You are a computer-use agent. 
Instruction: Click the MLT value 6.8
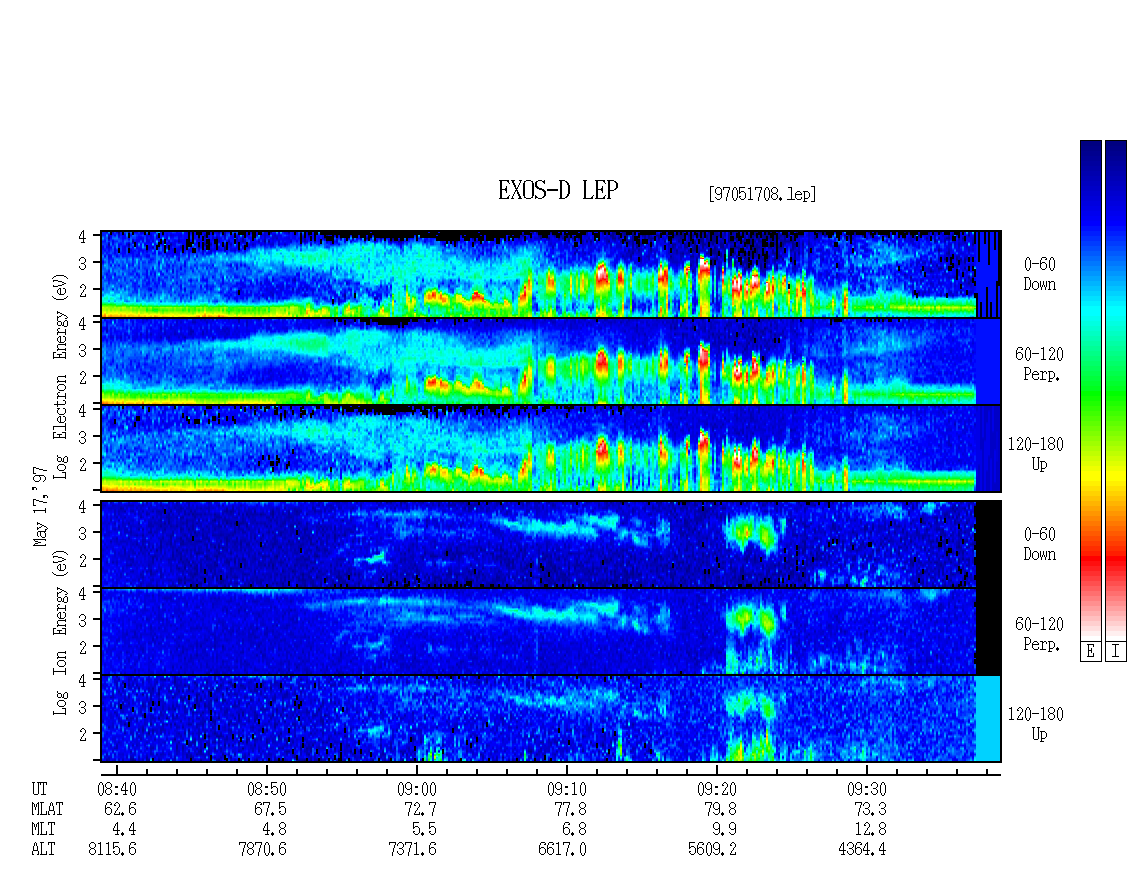point(574,830)
